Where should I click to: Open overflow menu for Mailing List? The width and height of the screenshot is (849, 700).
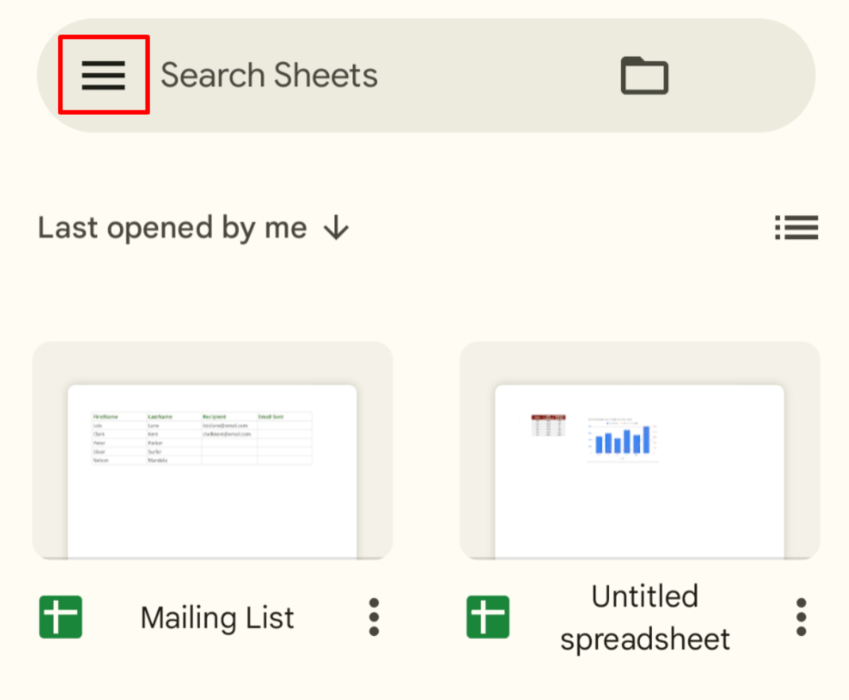click(373, 617)
